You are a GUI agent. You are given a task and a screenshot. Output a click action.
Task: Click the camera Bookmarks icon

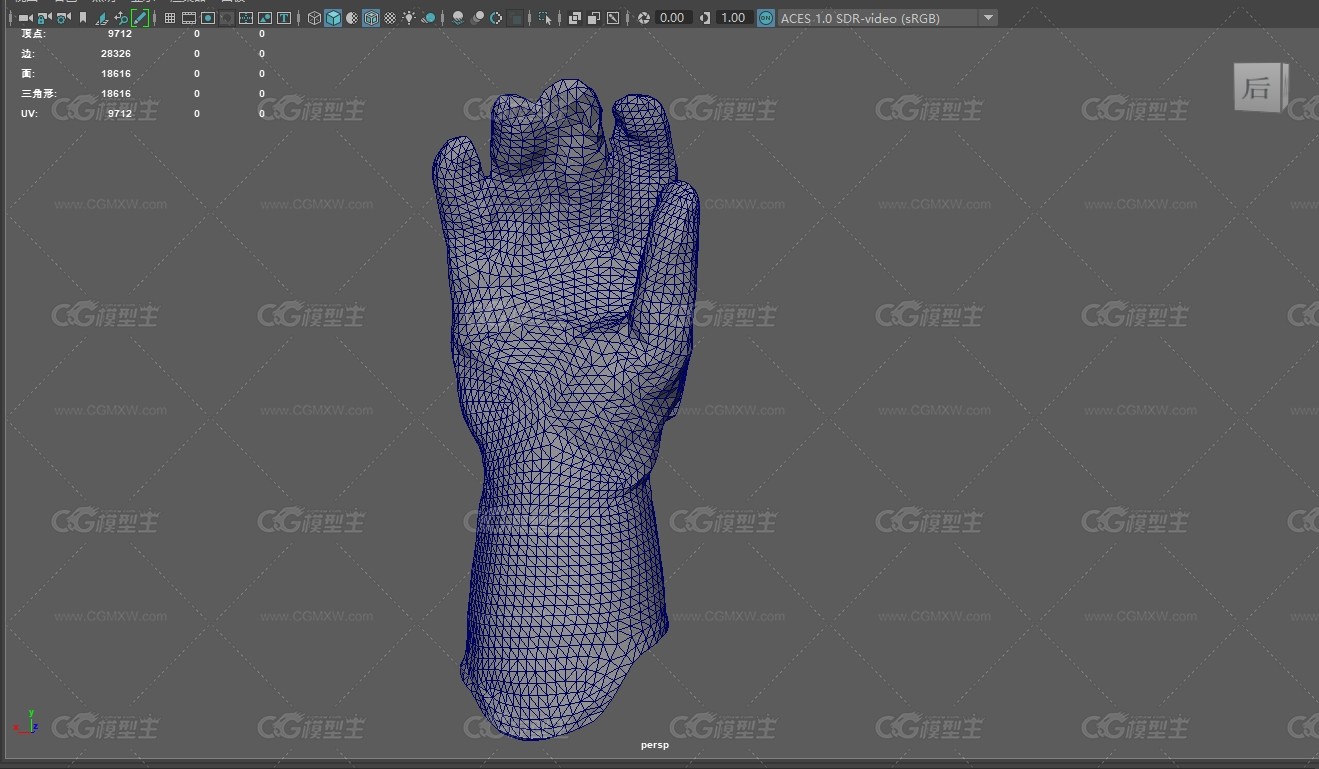[83, 18]
